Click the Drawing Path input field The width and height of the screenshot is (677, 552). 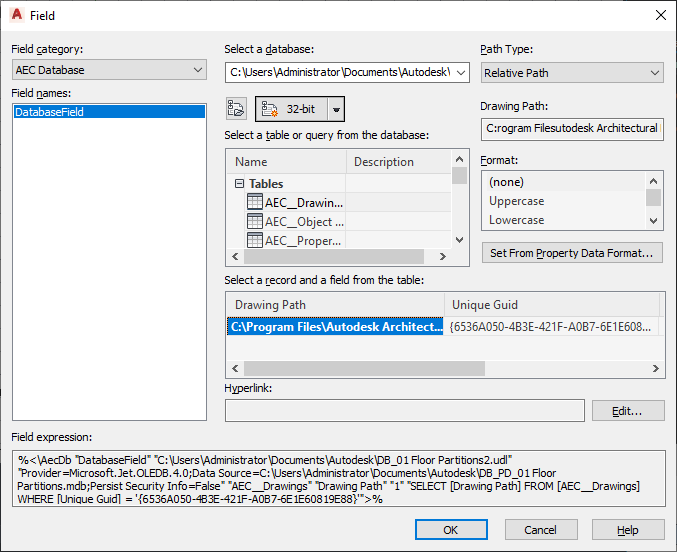tap(572, 129)
